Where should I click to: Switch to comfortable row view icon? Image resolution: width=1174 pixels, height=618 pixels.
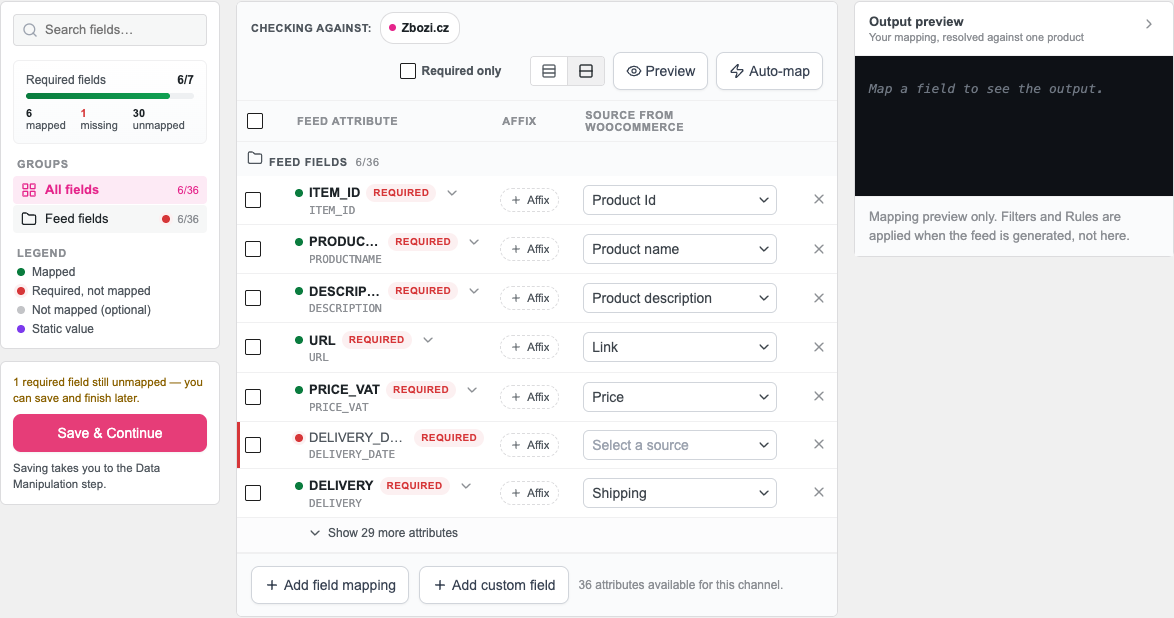(x=586, y=71)
